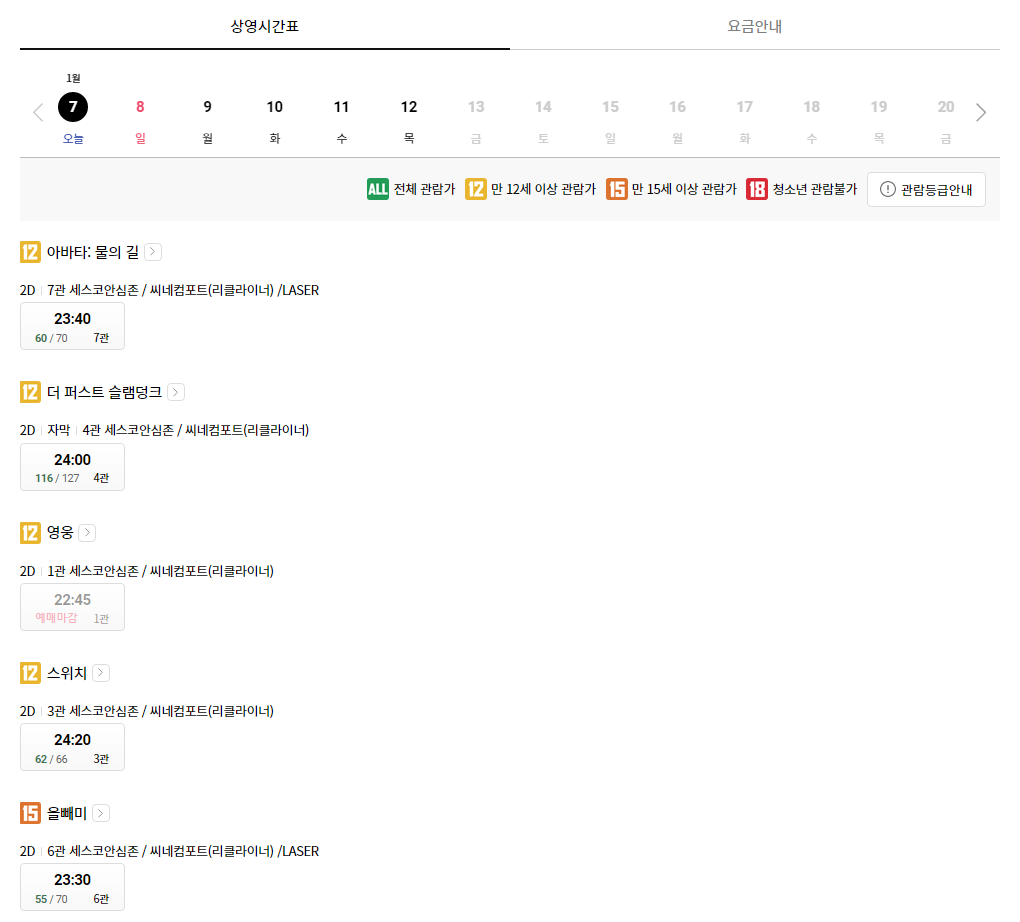This screenshot has height=922, width=1020.
Task: Click '6관 세스코안심존' LASER hall text
Action: tap(183, 851)
